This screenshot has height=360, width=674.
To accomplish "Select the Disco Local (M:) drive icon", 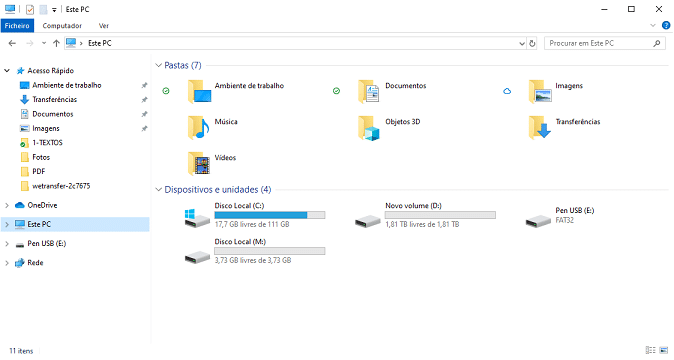I will [197, 257].
